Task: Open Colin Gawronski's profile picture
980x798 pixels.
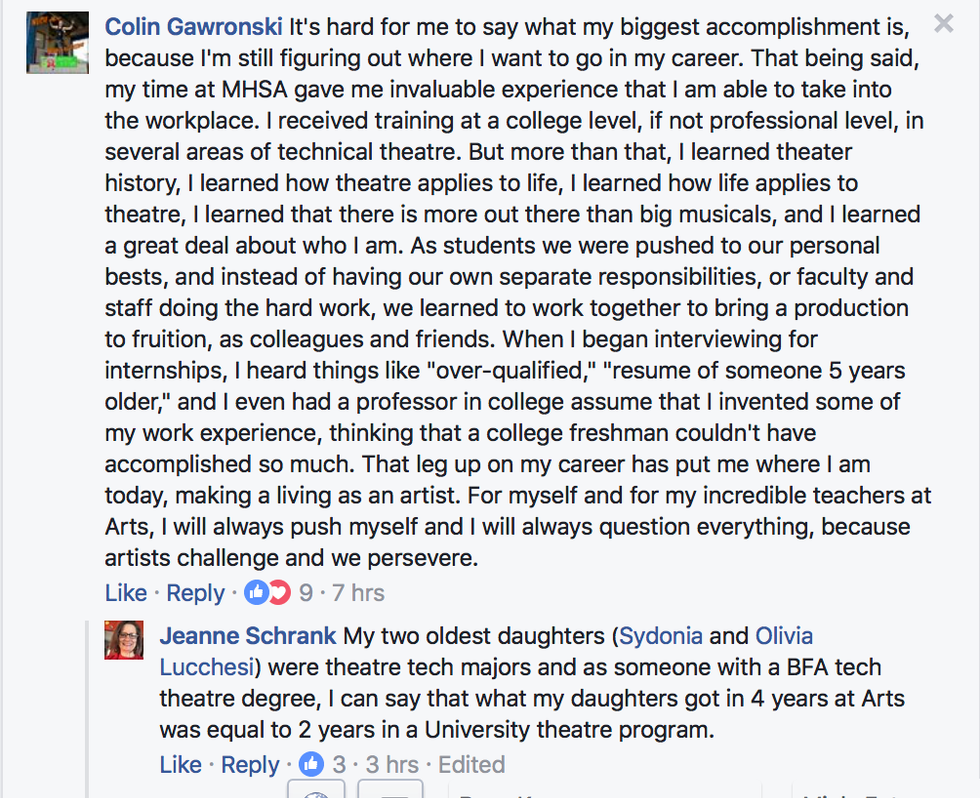Action: point(50,43)
